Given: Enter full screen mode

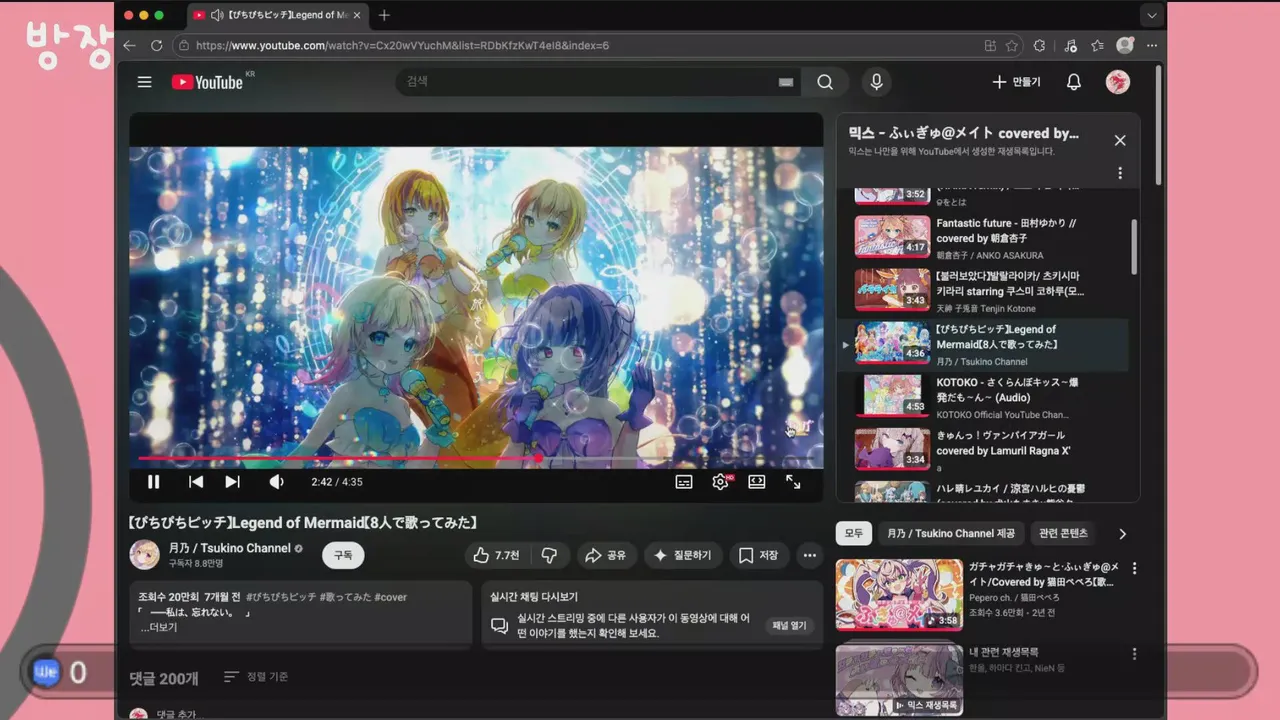Looking at the screenshot, I should pyautogui.click(x=793, y=482).
